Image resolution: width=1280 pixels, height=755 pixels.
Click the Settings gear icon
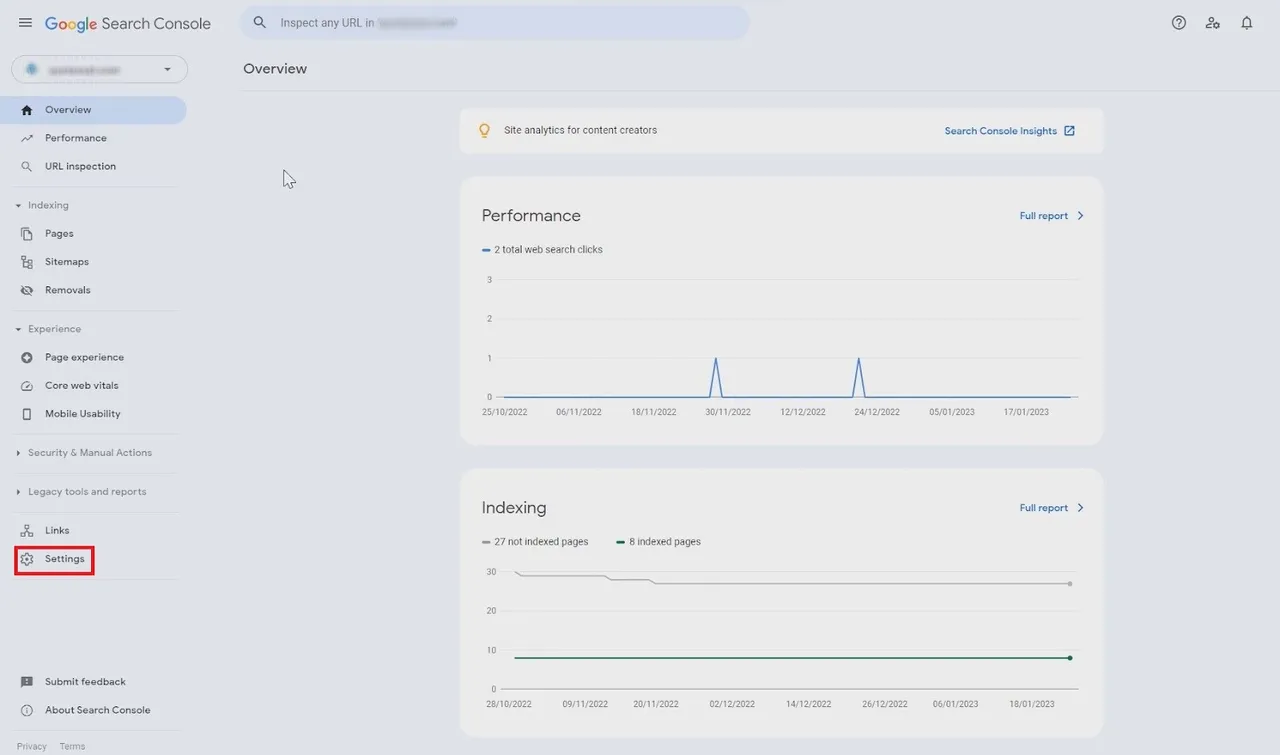(x=27, y=559)
